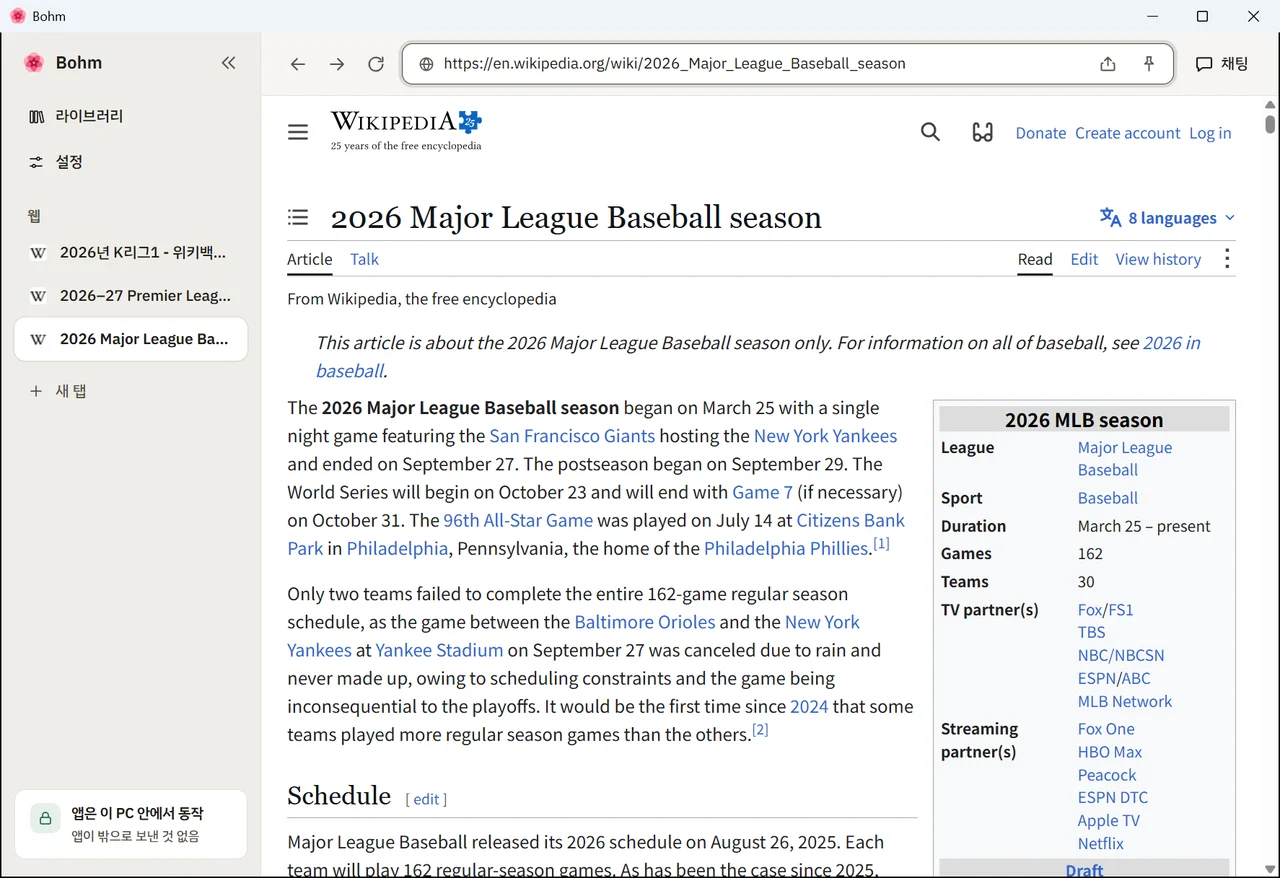Open the appearance glasses icon

click(x=983, y=132)
